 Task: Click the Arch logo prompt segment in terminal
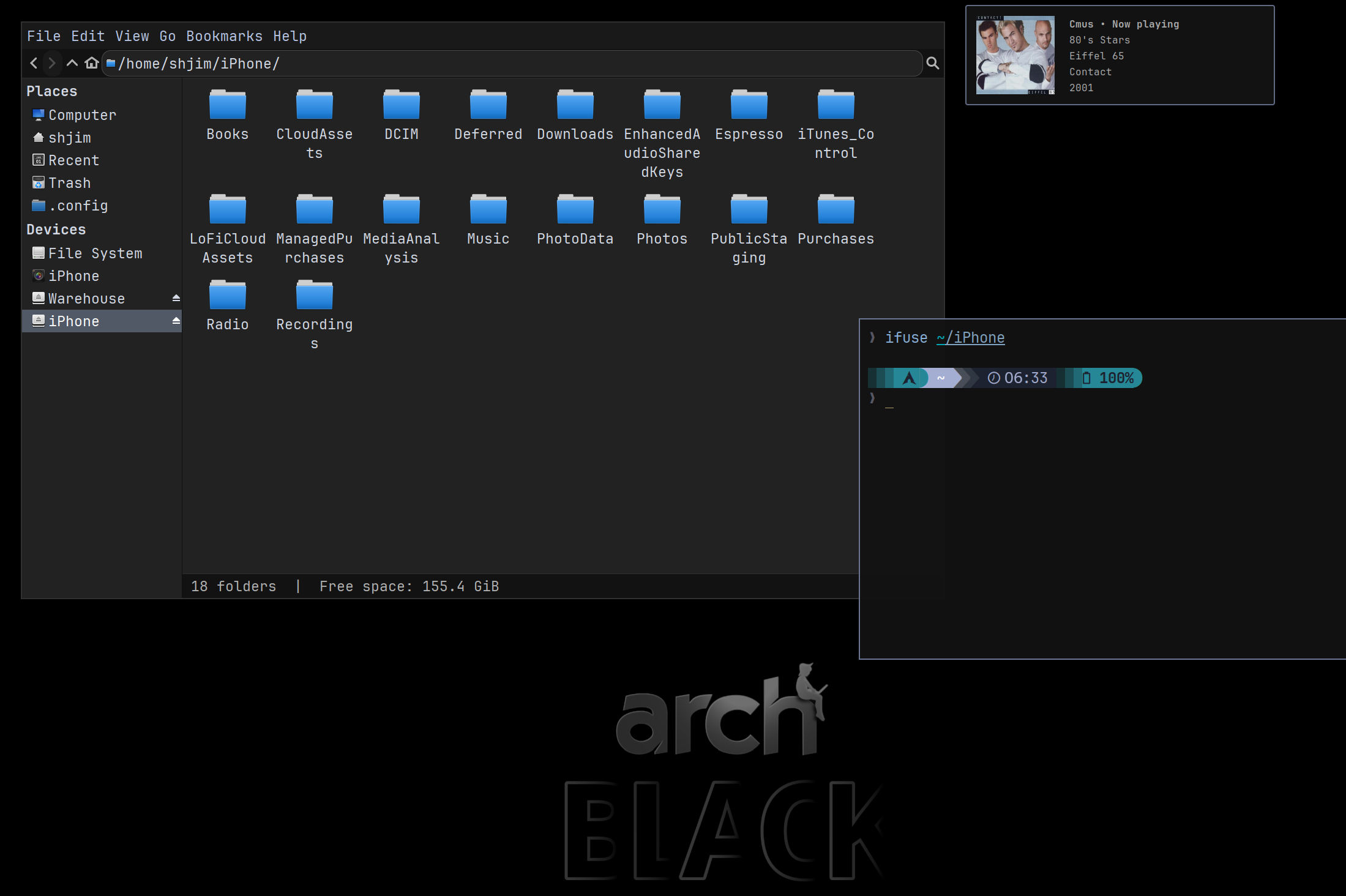(x=909, y=378)
